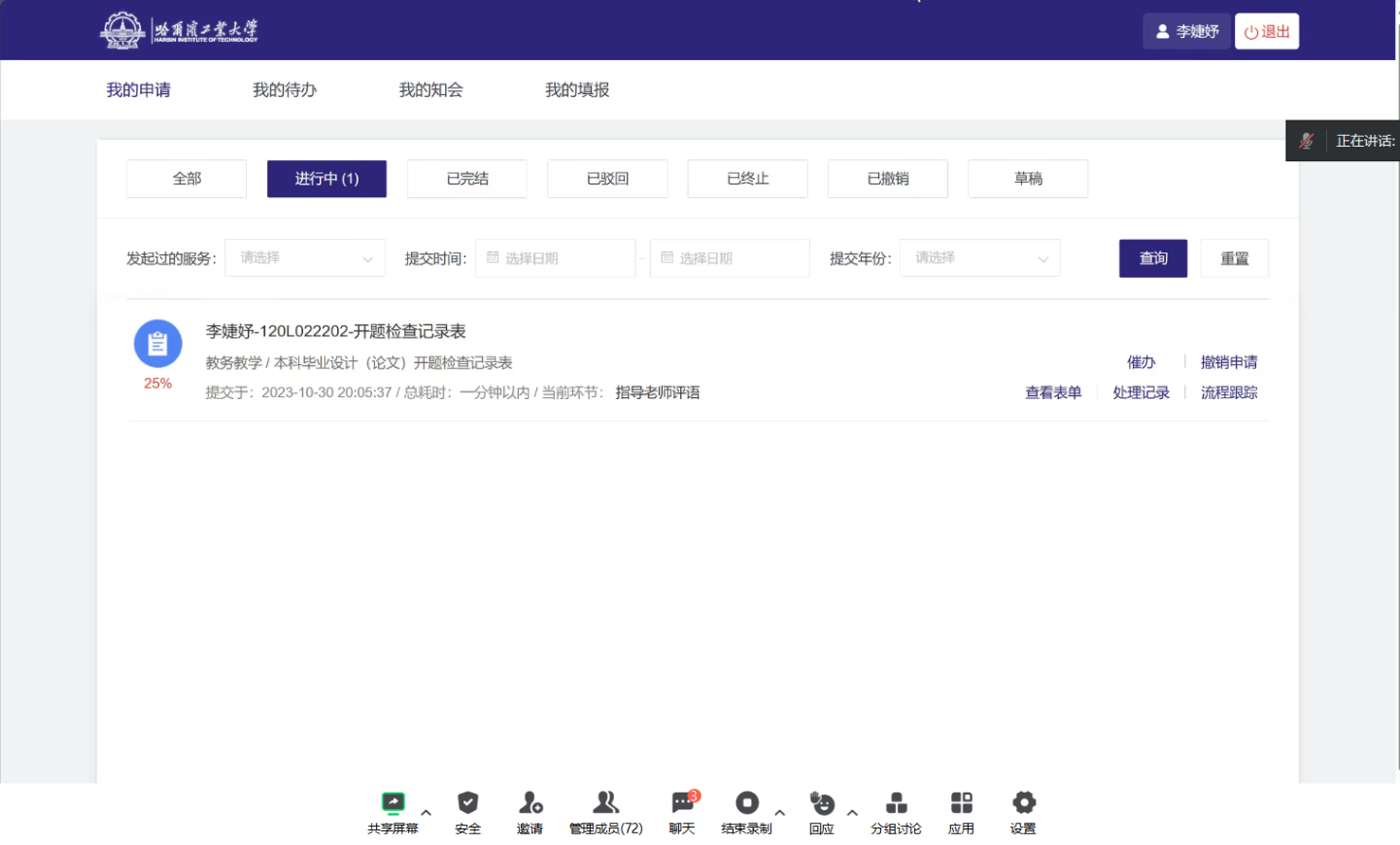1400x845 pixels.
Task: Click the Share Screen icon
Action: tap(393, 804)
